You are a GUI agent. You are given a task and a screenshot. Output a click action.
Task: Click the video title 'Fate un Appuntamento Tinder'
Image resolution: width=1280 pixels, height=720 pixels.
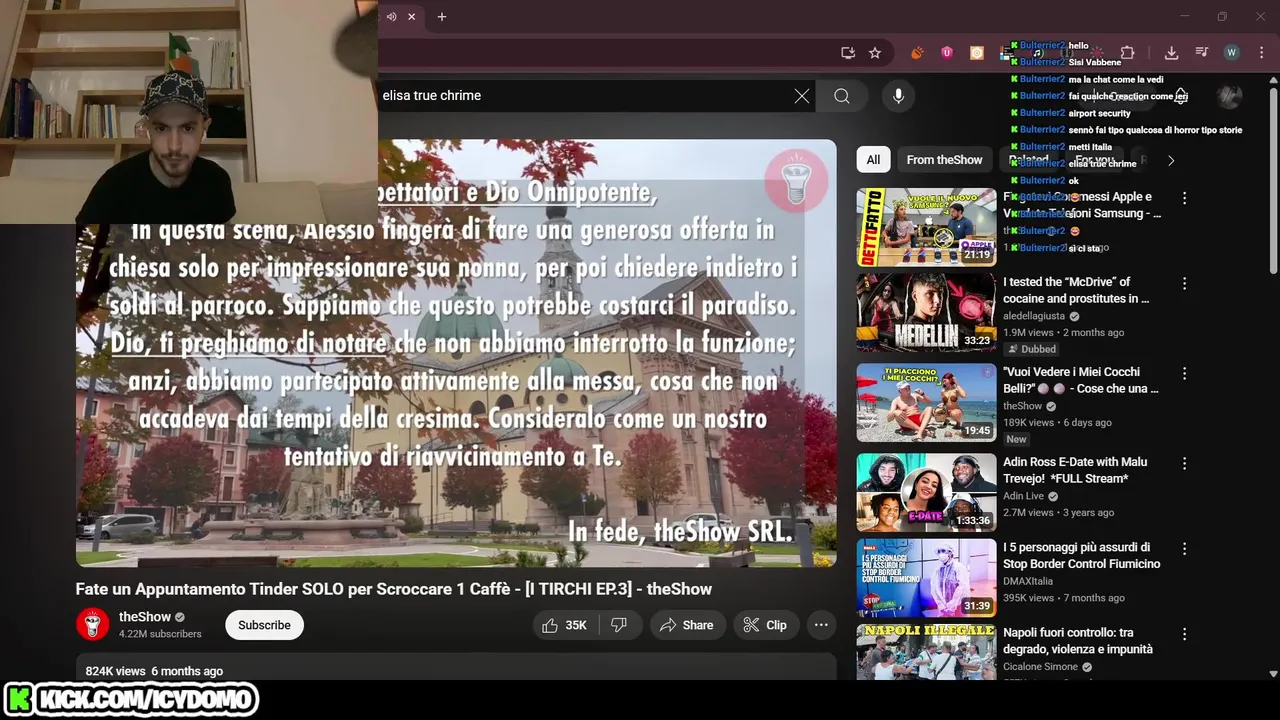click(394, 589)
